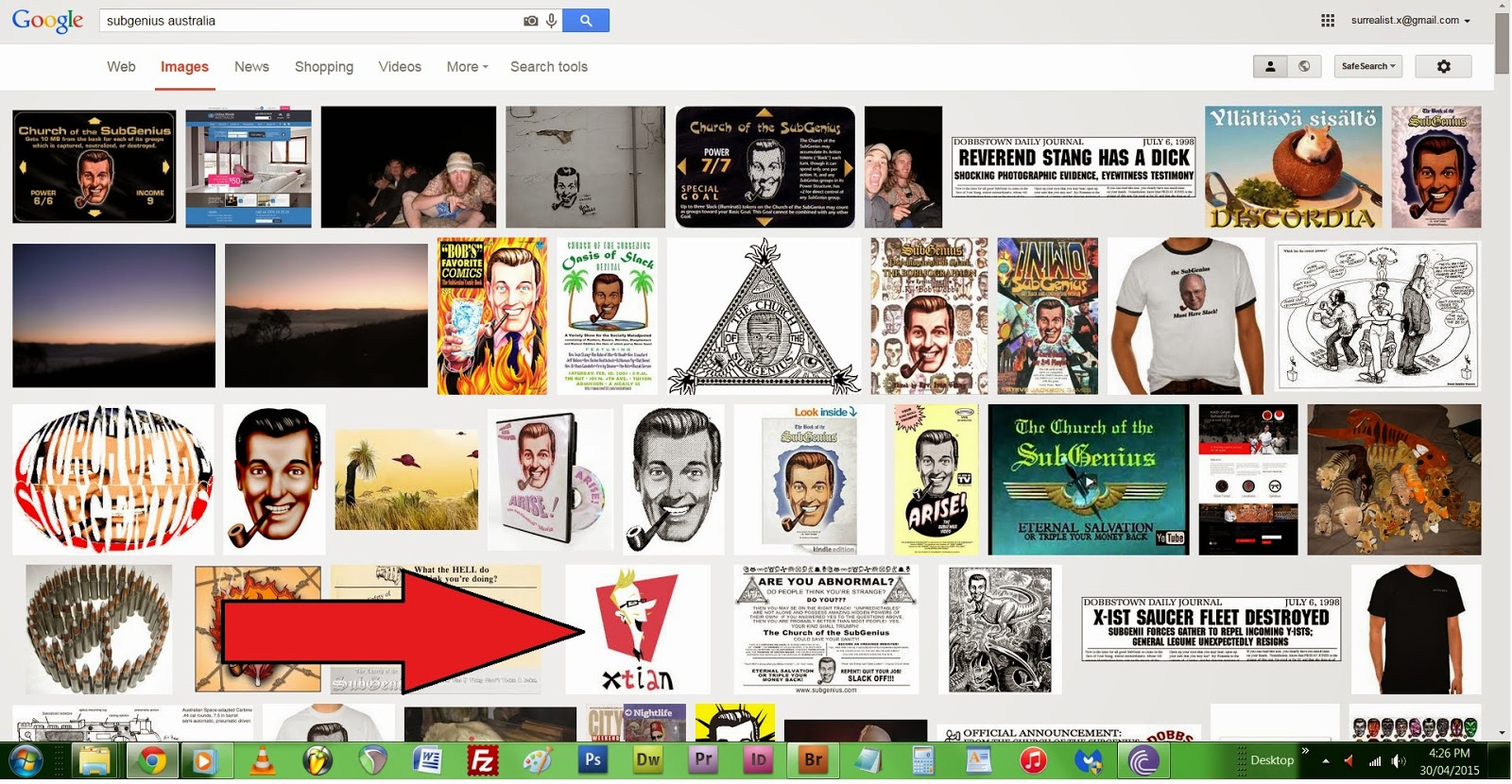The height and width of the screenshot is (784, 1512).
Task: Open the white ringer t-shirt thumbnail
Action: [1186, 316]
